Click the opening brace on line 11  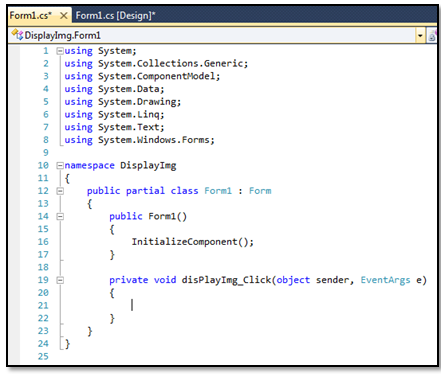pos(67,178)
